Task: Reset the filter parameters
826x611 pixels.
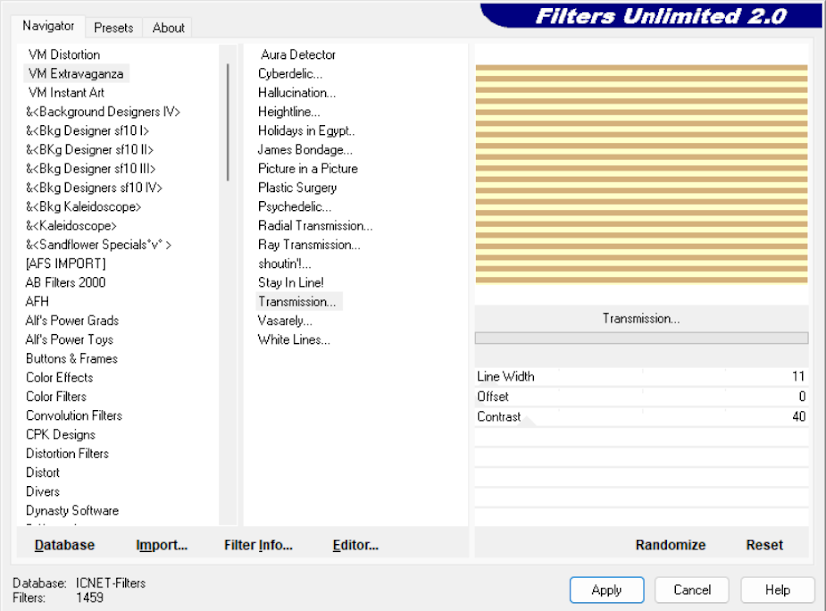Action: [x=764, y=545]
